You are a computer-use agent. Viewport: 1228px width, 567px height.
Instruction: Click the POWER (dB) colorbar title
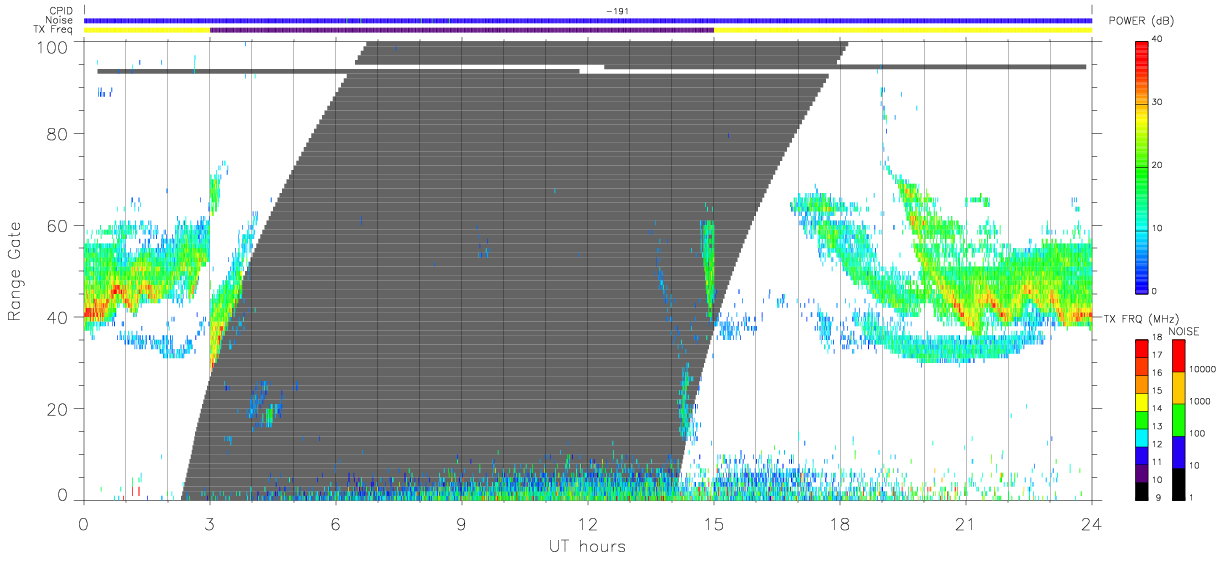coord(1141,21)
